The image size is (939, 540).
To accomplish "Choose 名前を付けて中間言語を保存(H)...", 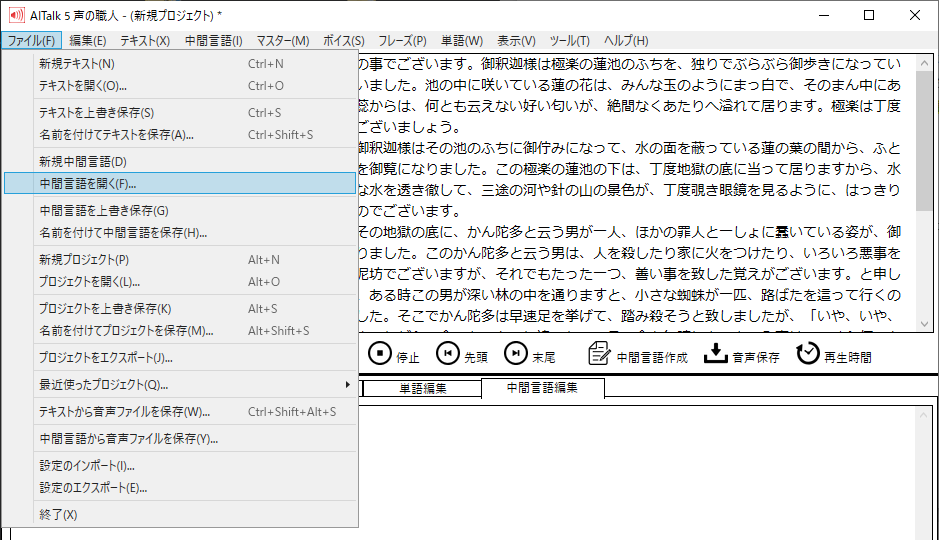I will click(x=180, y=233).
